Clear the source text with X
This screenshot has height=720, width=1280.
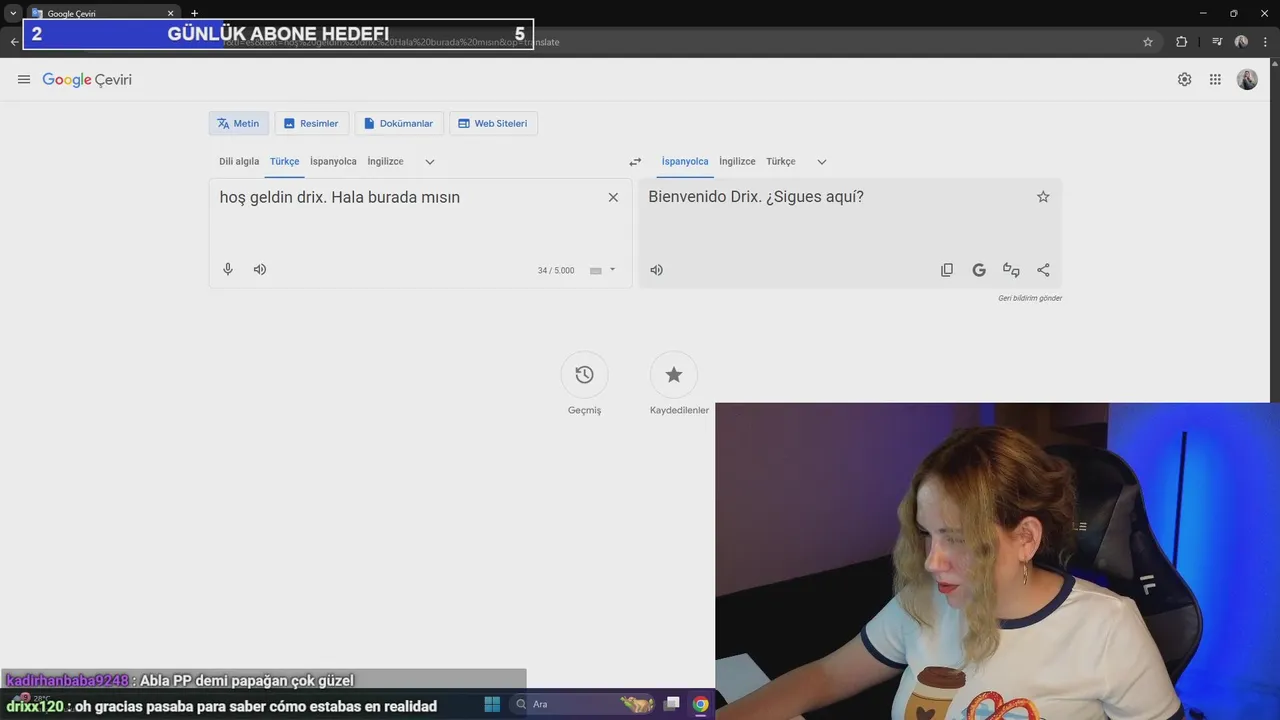click(x=613, y=197)
